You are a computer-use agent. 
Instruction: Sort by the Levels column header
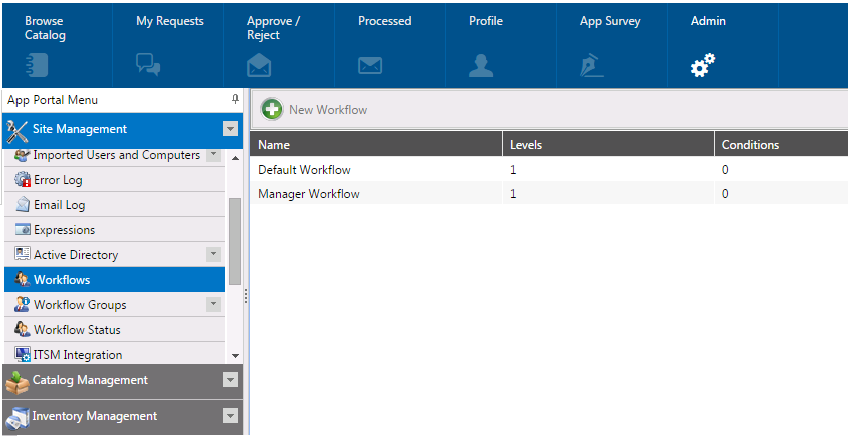[526, 145]
